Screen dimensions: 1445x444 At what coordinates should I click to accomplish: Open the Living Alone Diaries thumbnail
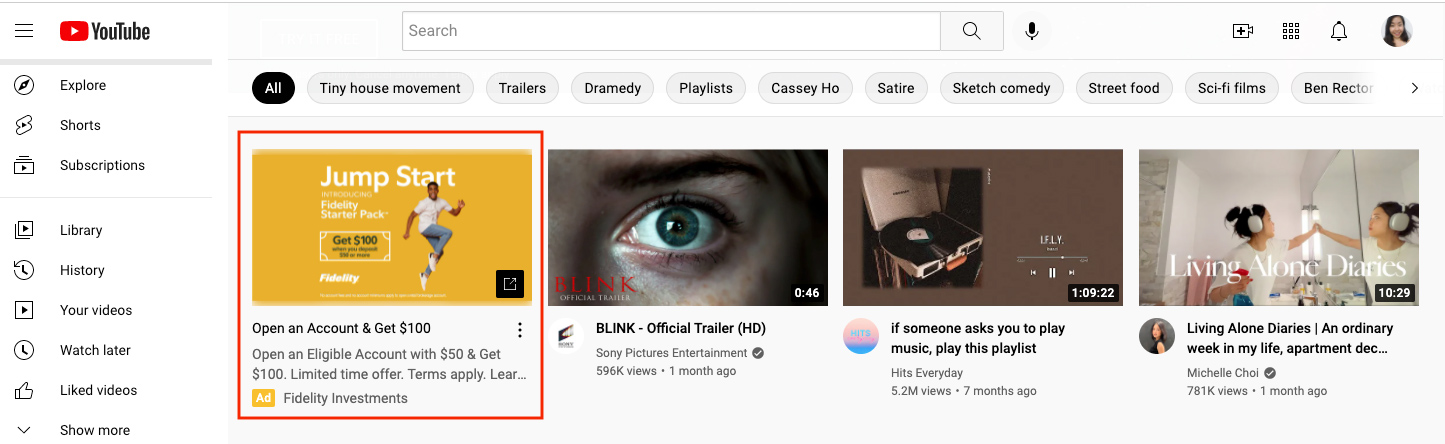tap(1279, 227)
